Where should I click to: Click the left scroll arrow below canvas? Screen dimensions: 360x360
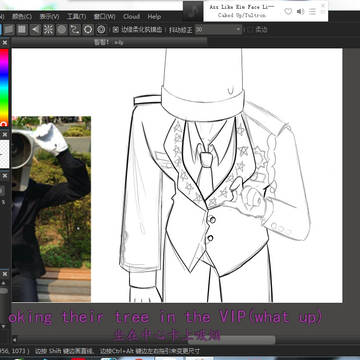pos(14,340)
